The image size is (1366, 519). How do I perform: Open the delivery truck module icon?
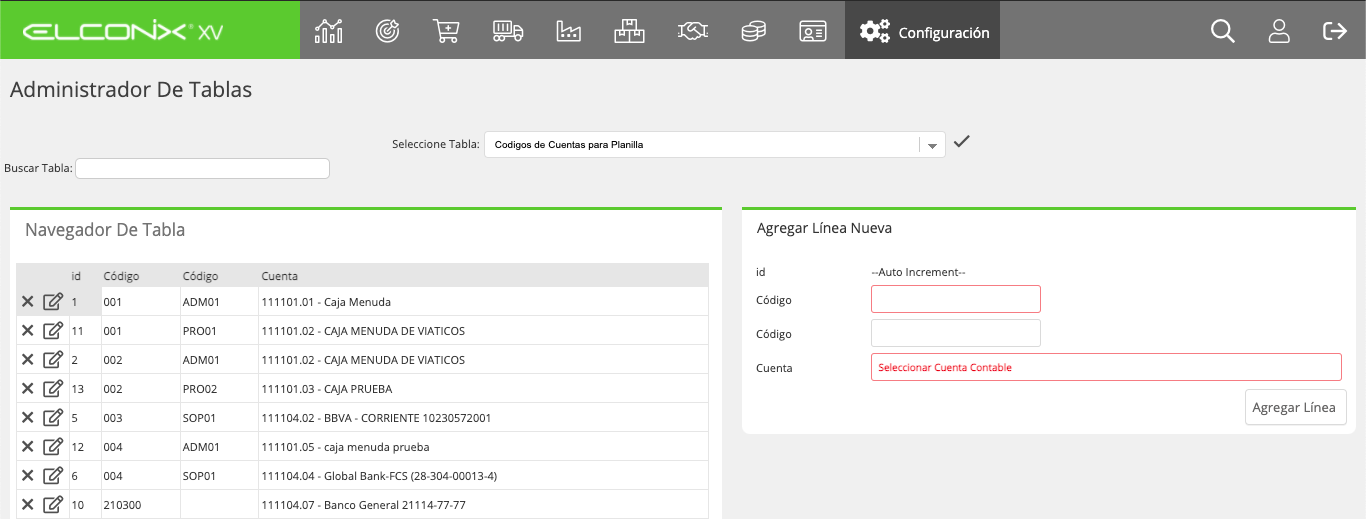[508, 31]
